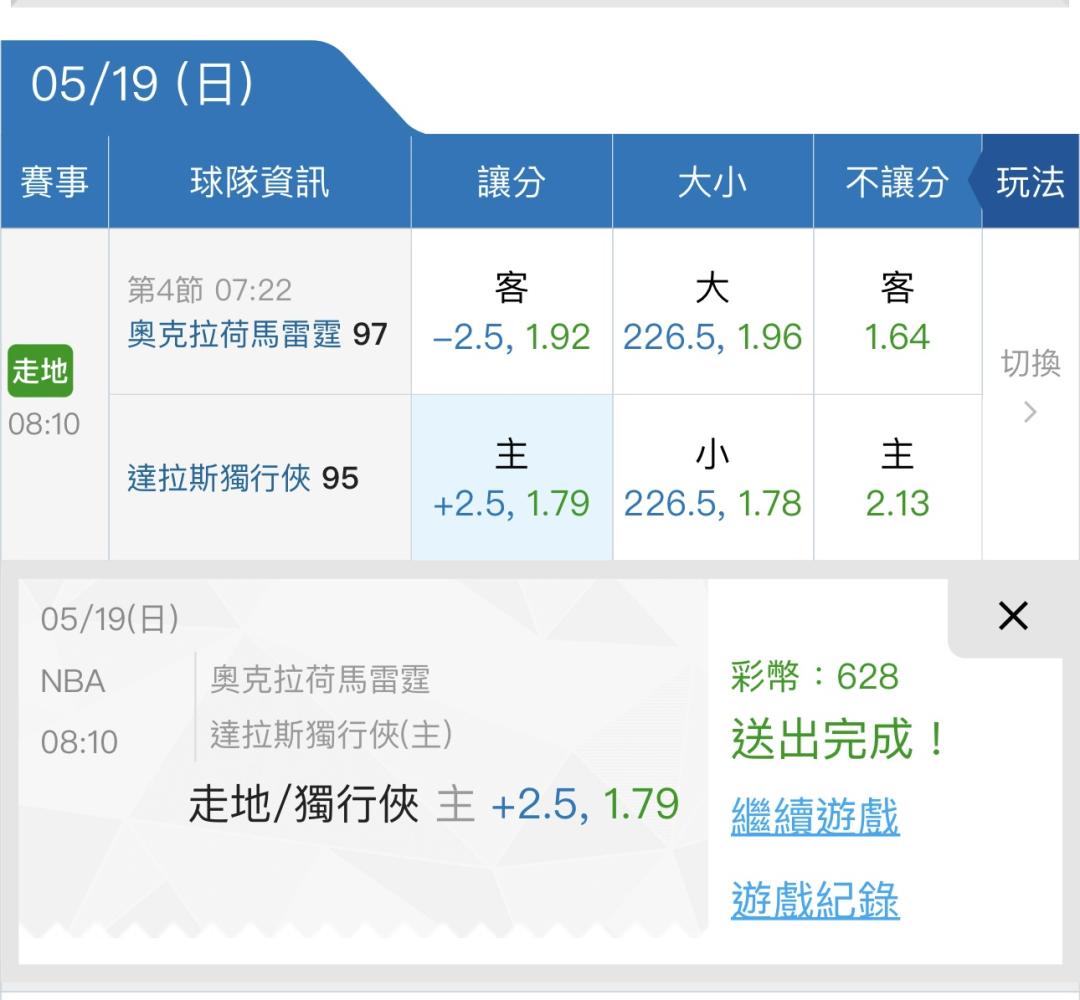The image size is (1080, 1000).
Task: Click 球隊資訊 column header
Action: 259,182
